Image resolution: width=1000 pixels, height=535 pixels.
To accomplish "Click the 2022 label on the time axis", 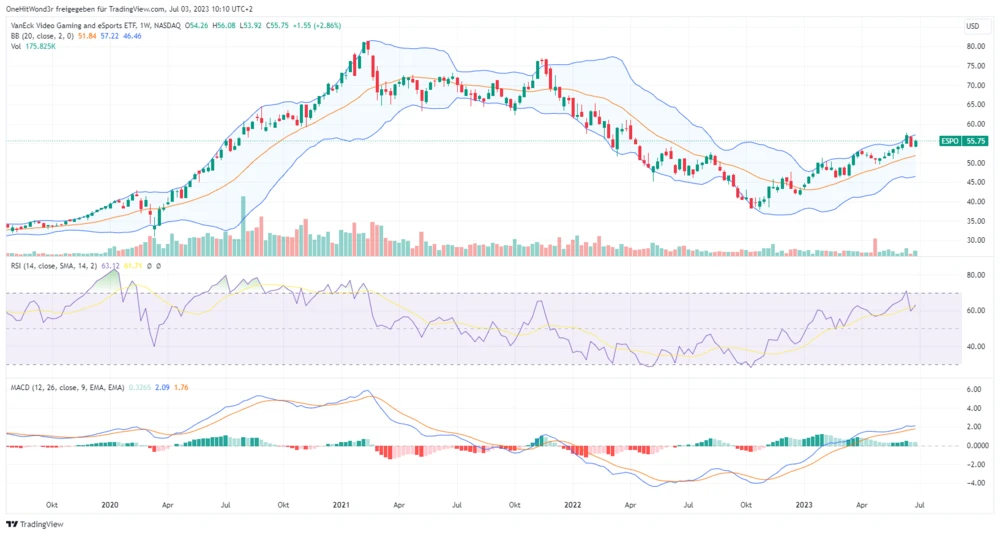I will [x=574, y=506].
